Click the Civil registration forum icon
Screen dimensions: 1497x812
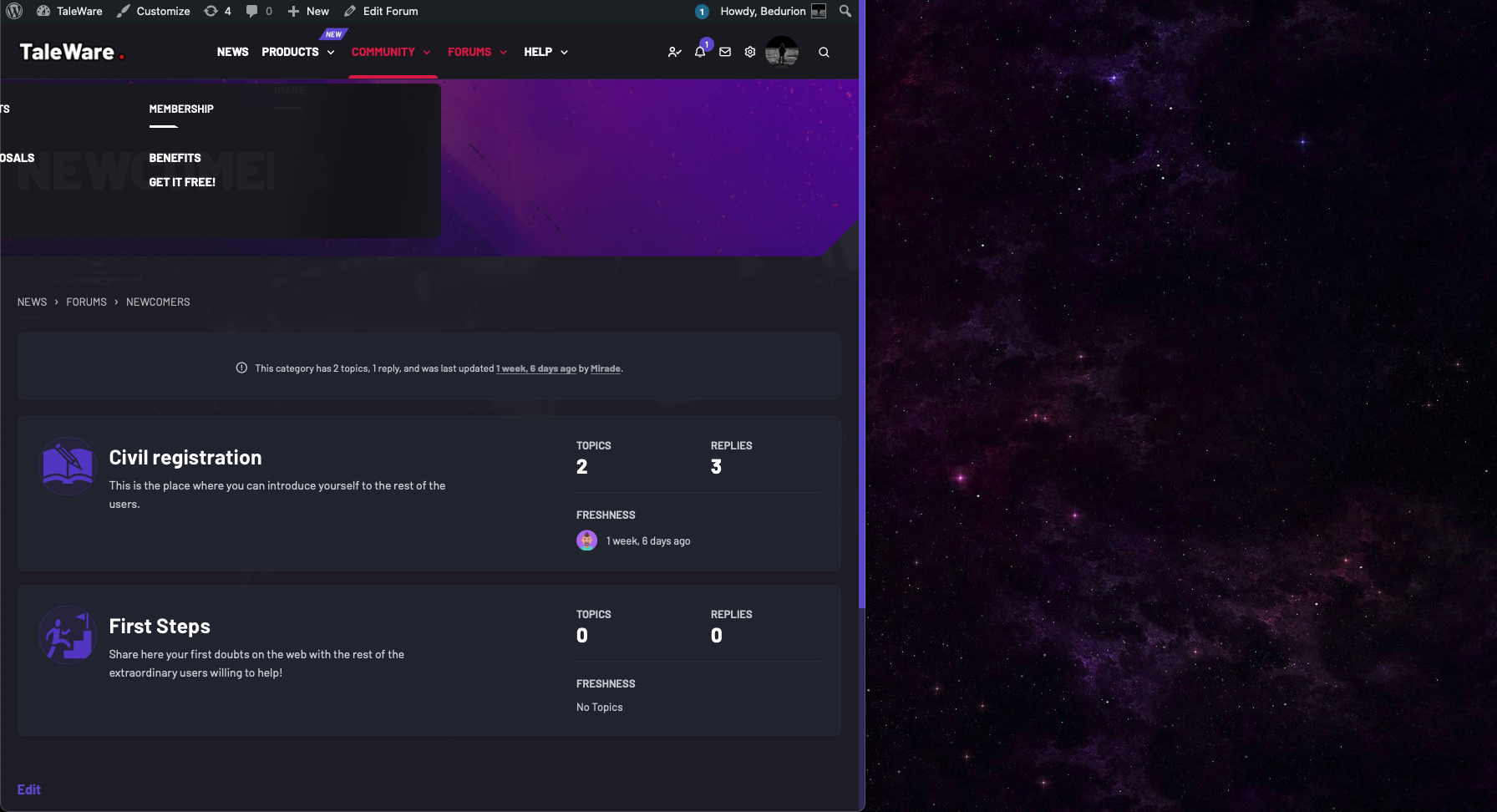(68, 466)
